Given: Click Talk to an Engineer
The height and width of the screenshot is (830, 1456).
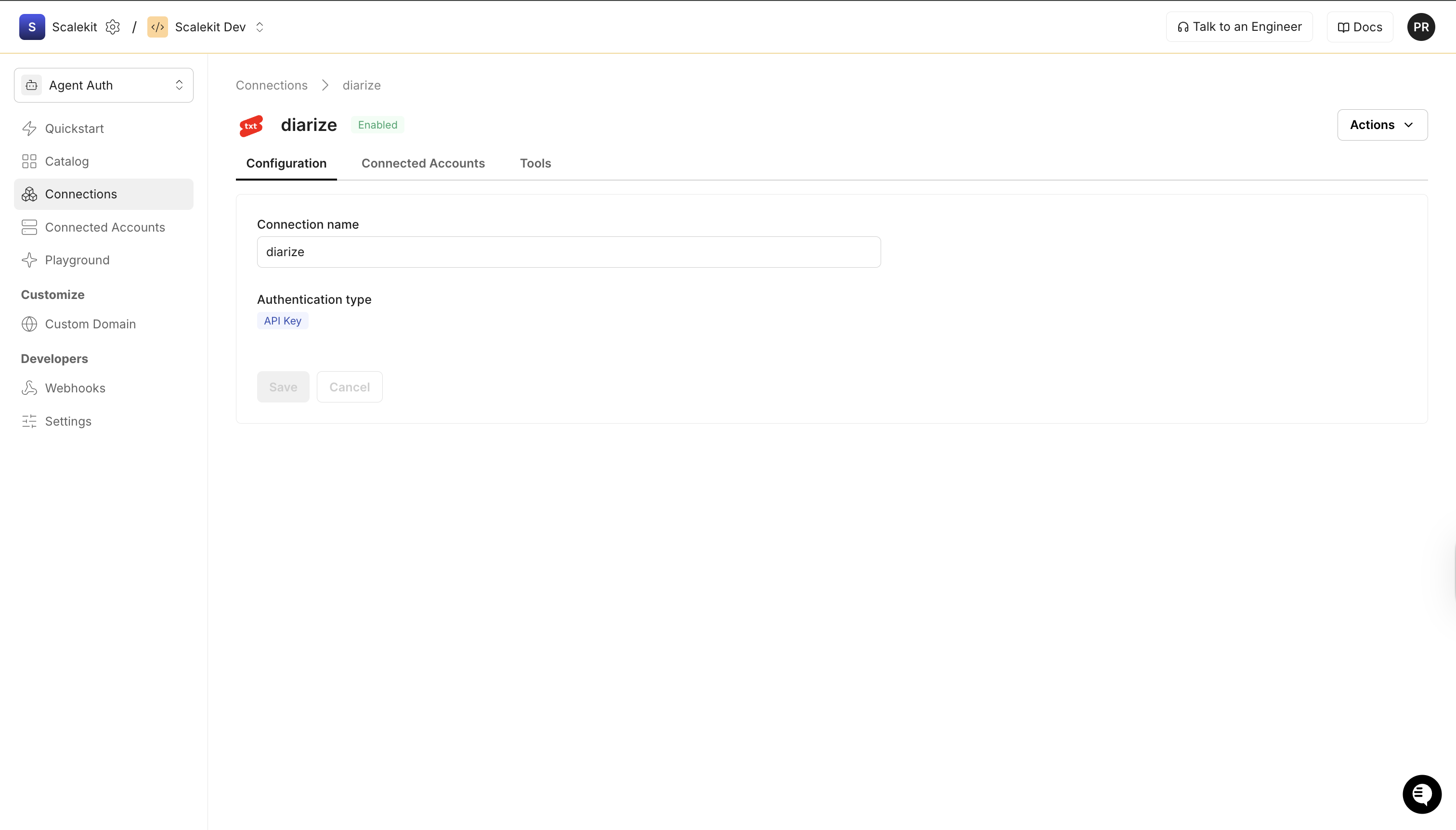Looking at the screenshot, I should click(x=1238, y=26).
